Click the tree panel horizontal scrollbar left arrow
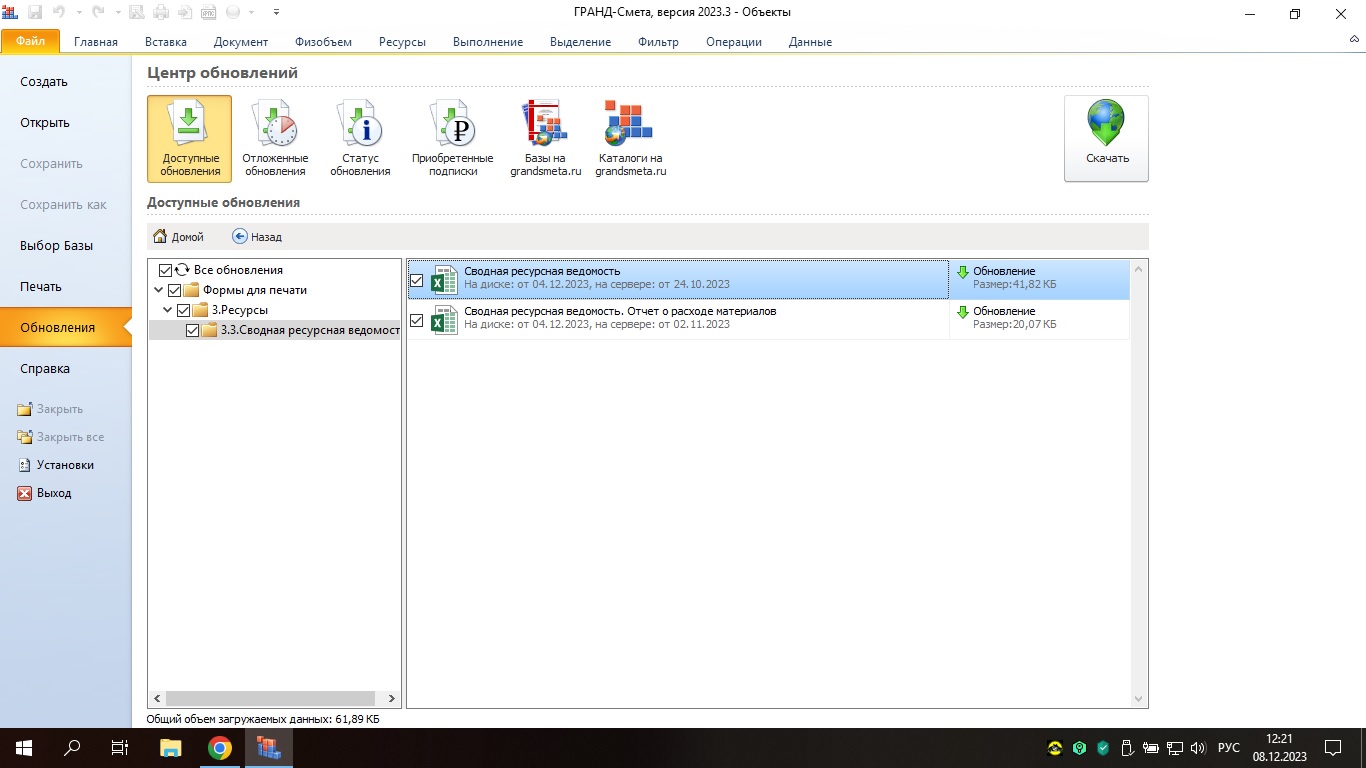 click(157, 698)
